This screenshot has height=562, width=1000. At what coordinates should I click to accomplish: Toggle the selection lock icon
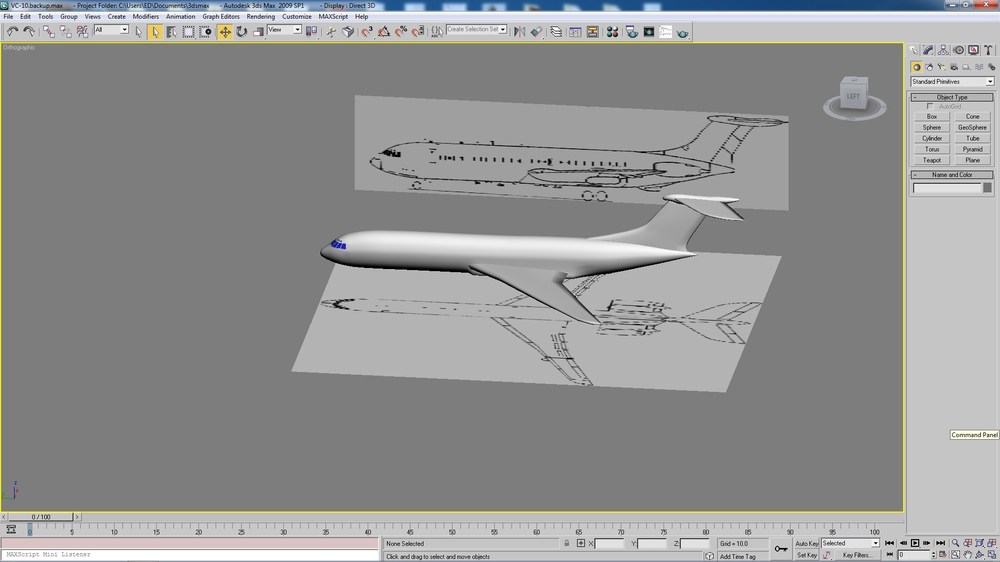pyautogui.click(x=566, y=544)
